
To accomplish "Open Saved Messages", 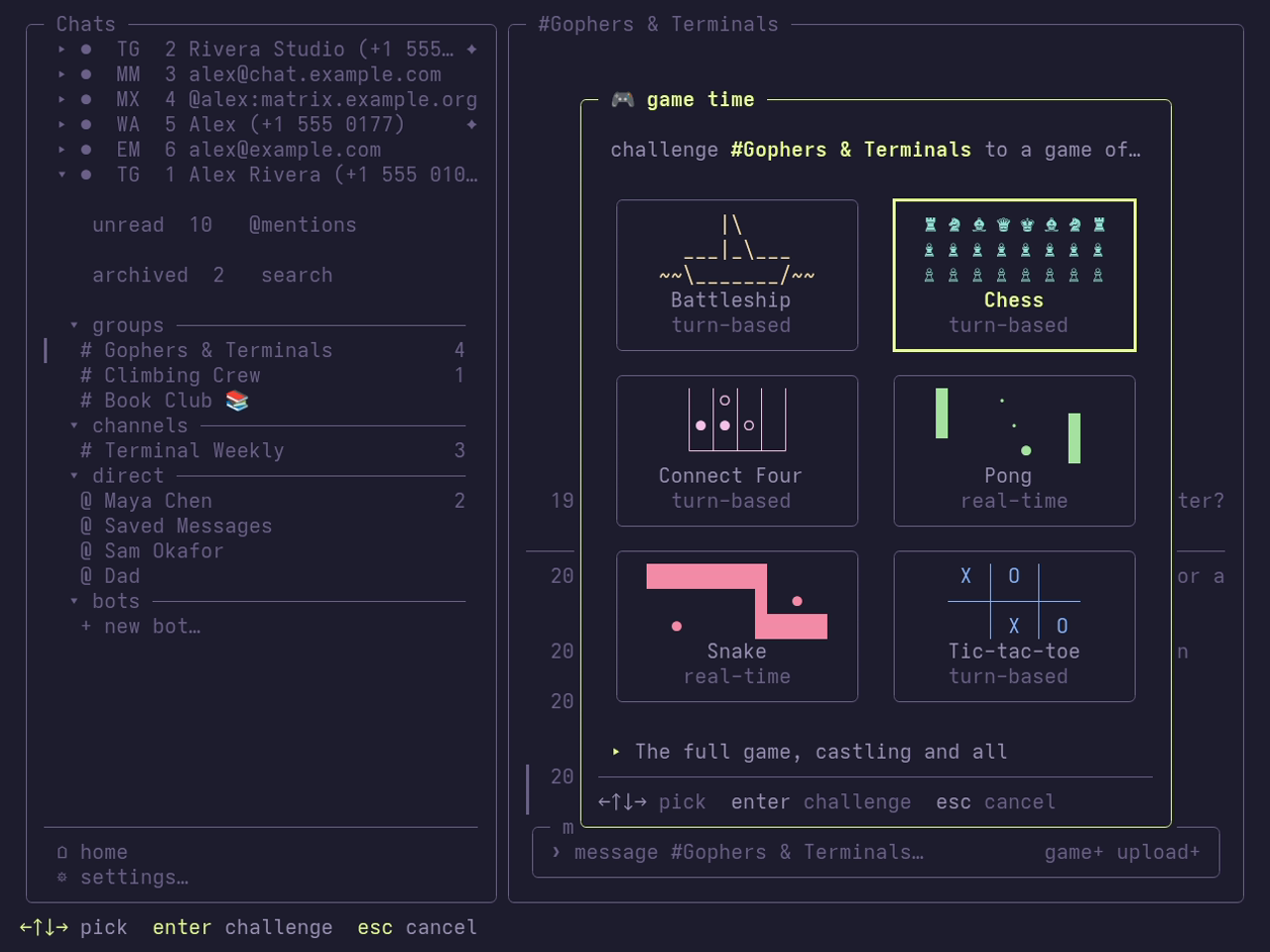I will click(261, 526).
